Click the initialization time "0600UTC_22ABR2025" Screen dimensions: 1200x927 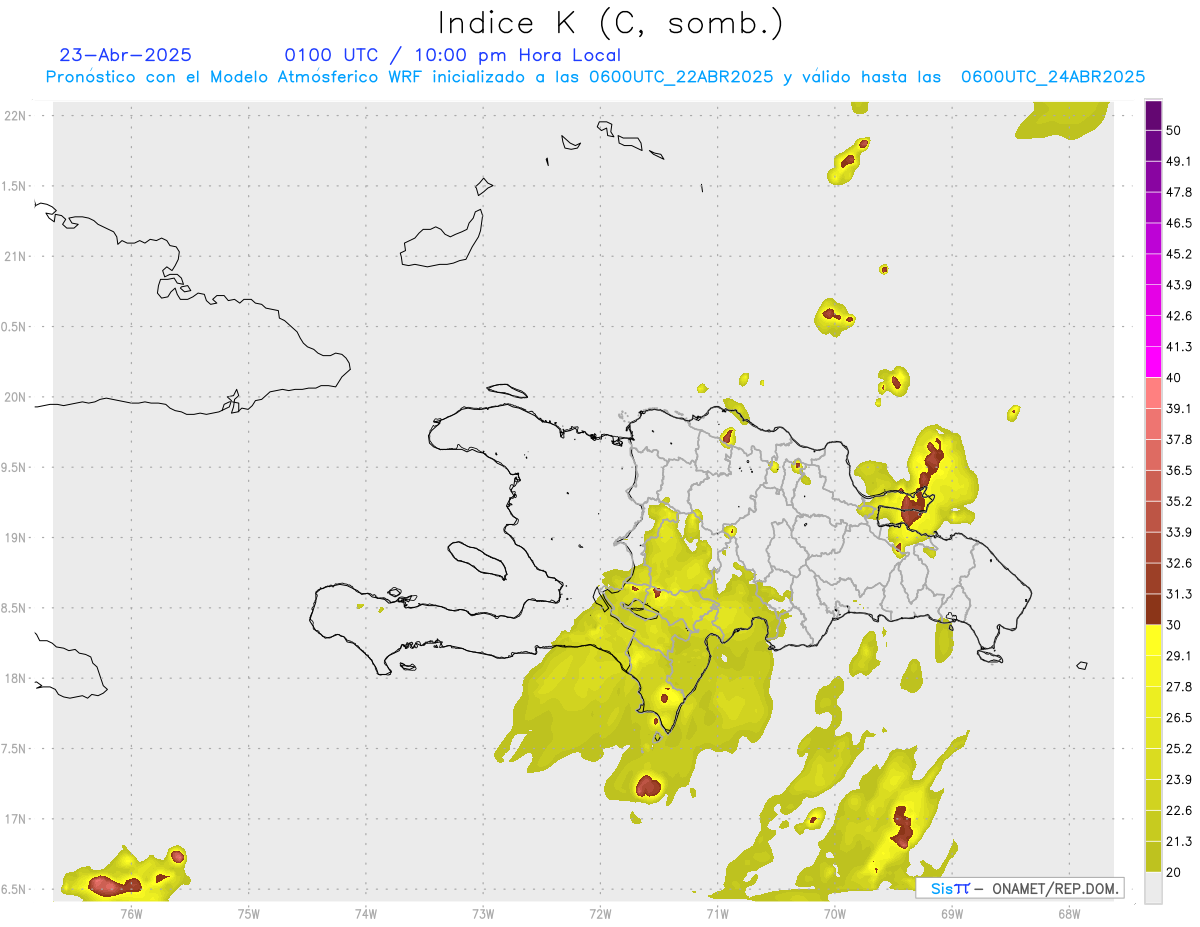click(x=681, y=77)
